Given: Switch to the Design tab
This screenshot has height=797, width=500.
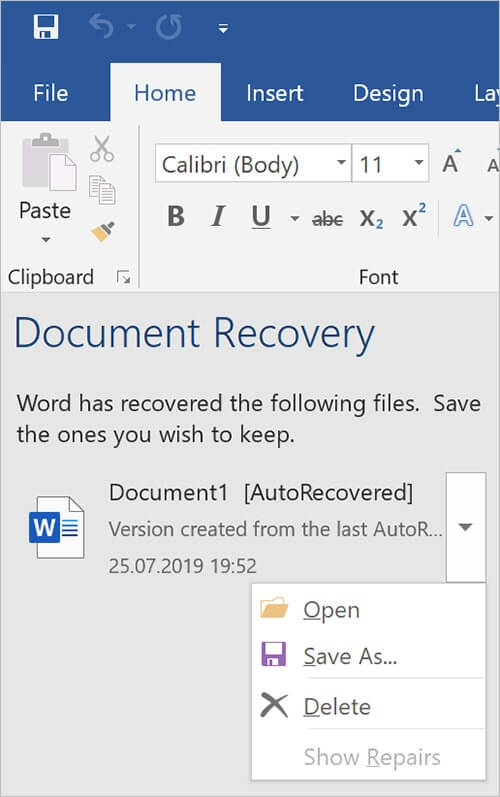Looking at the screenshot, I should click(388, 94).
